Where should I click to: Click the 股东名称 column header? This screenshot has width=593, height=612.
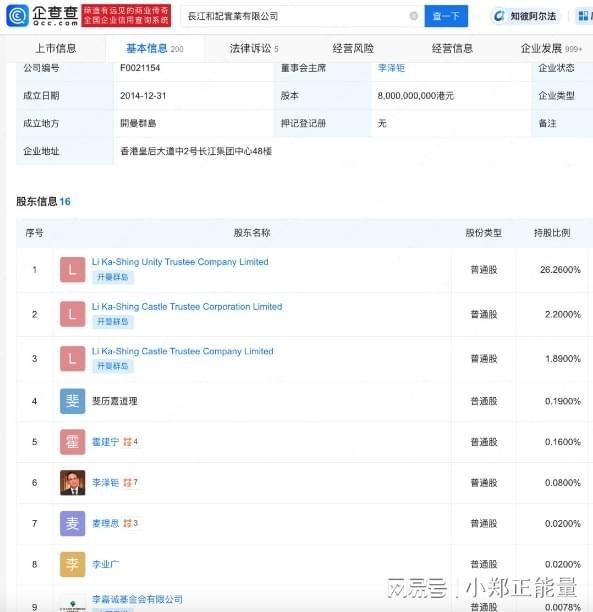[x=252, y=233]
